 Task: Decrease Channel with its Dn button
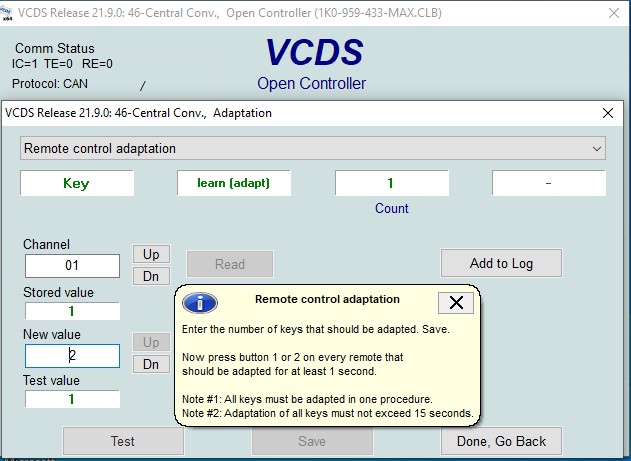tap(151, 276)
